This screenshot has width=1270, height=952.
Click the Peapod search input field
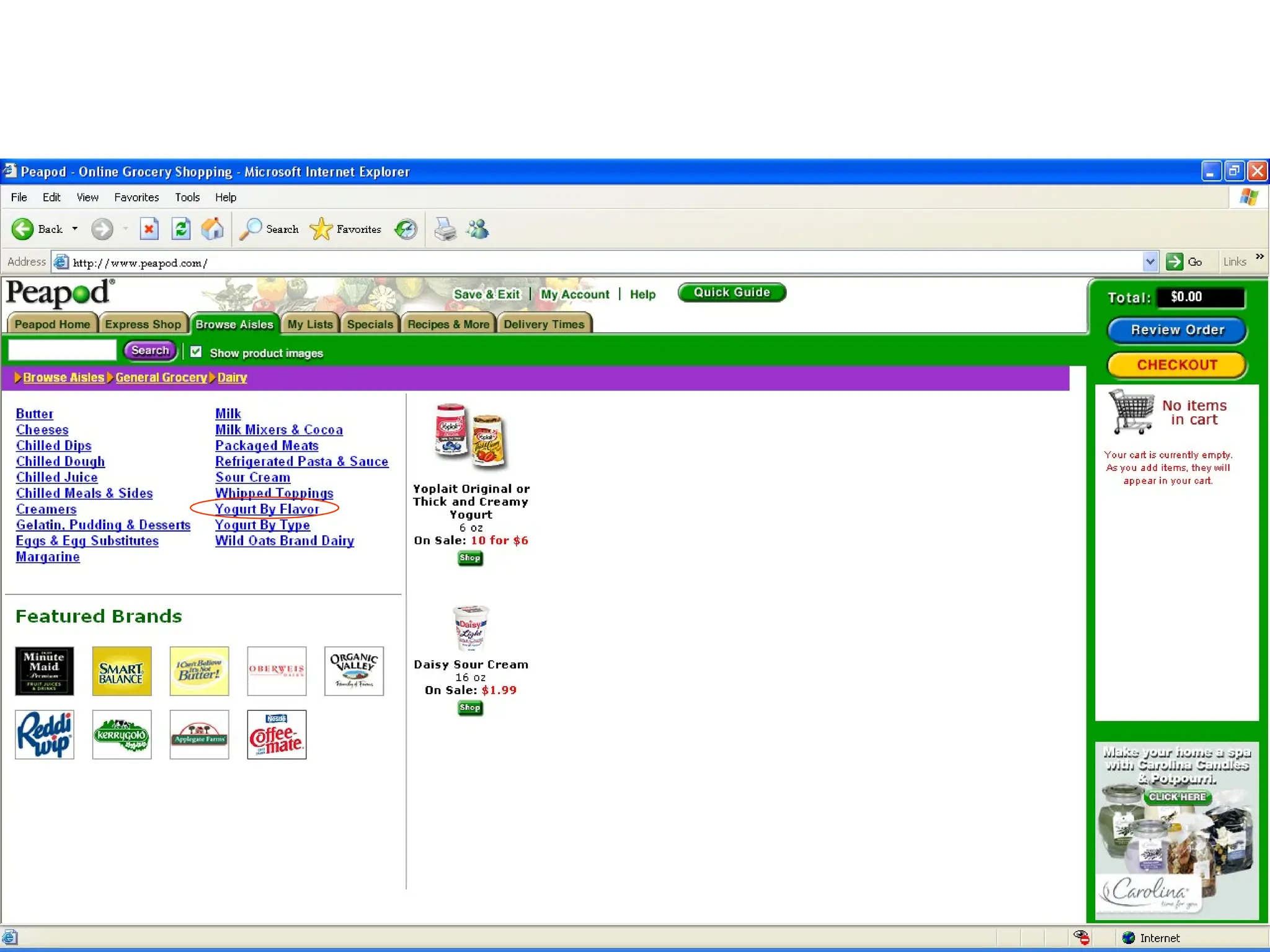click(62, 351)
